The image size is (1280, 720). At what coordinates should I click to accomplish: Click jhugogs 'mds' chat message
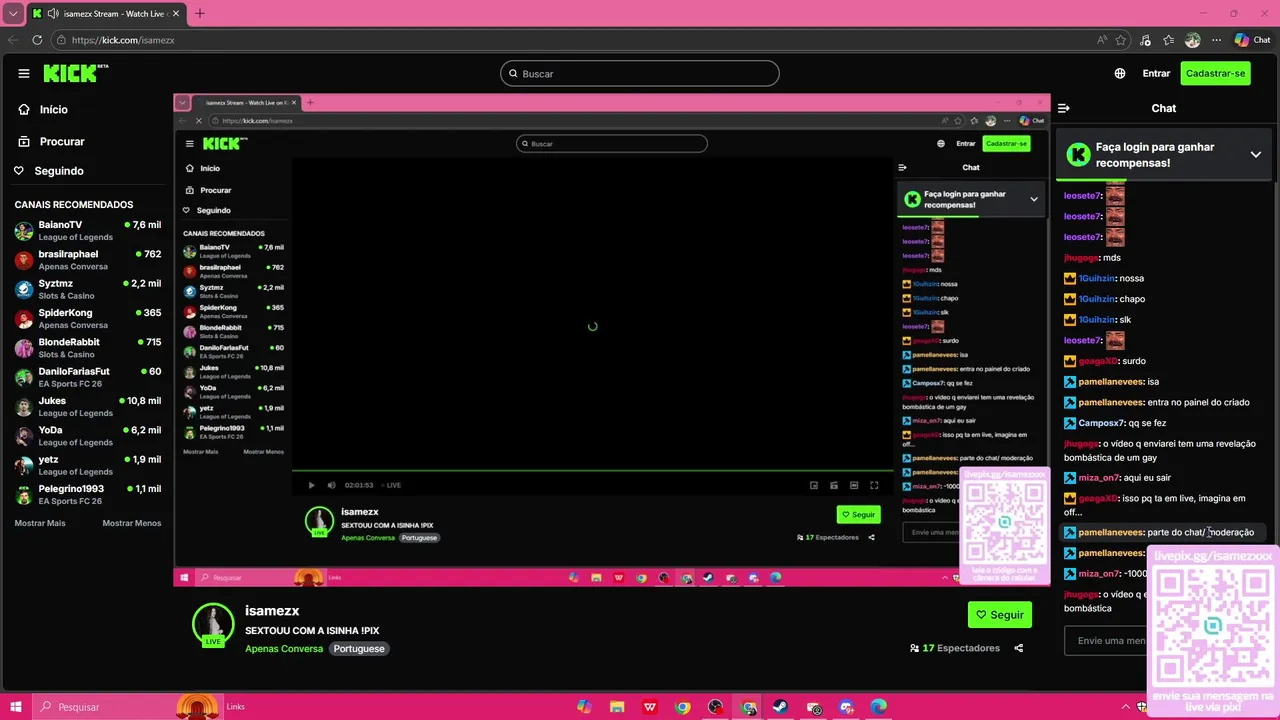tap(1092, 258)
